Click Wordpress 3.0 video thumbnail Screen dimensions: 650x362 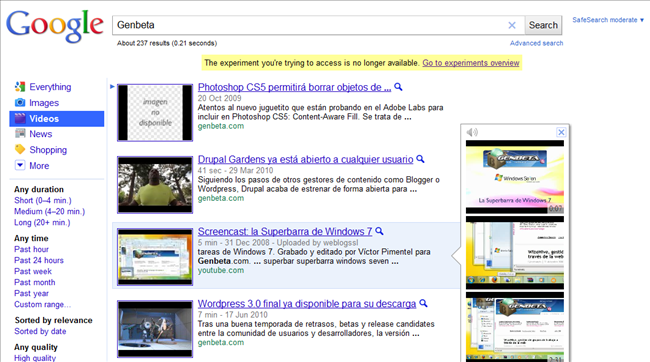tap(155, 329)
